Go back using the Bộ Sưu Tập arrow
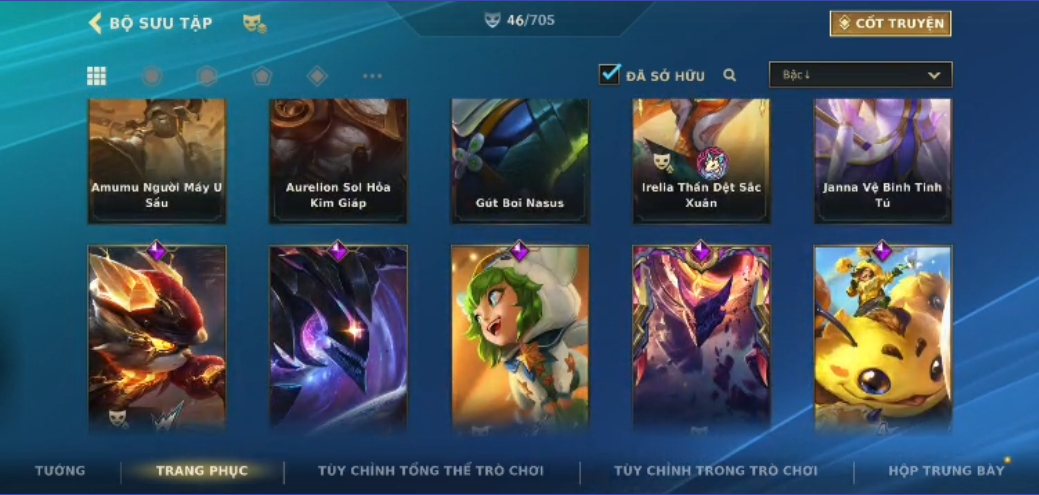The image size is (1039, 495). 95,23
